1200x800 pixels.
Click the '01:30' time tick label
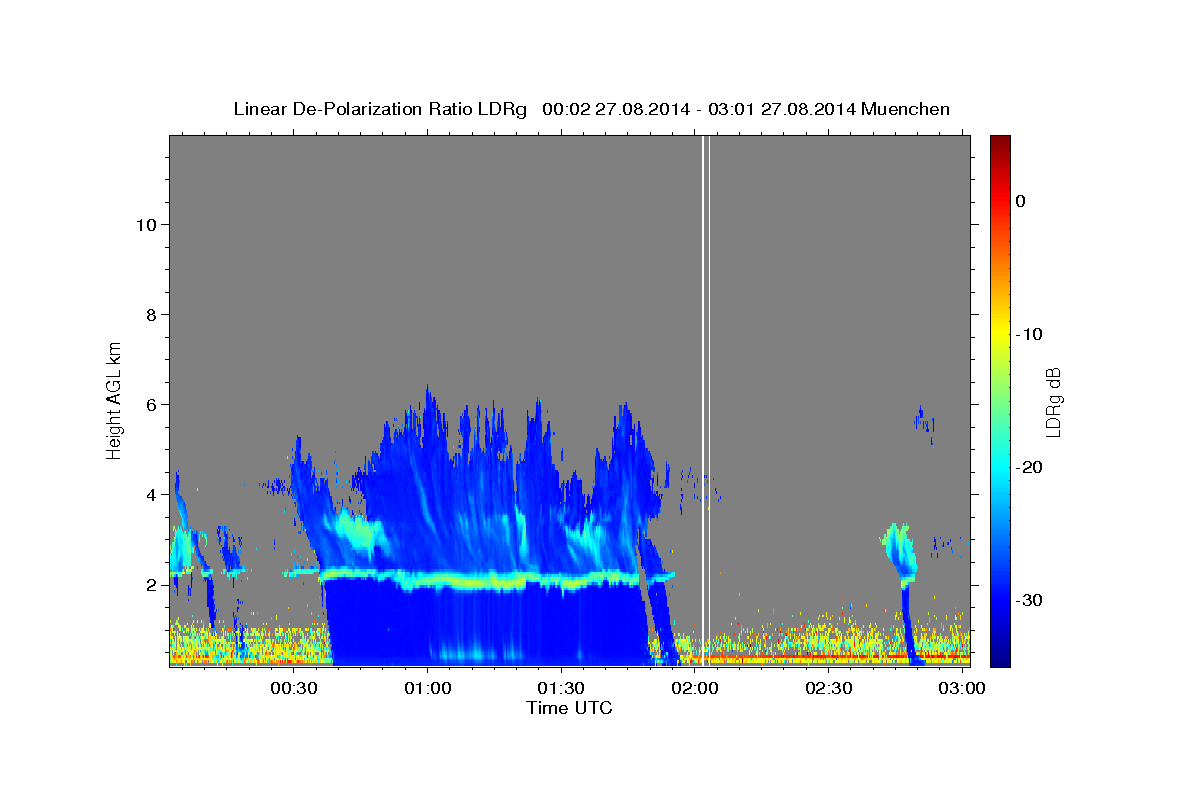point(562,688)
